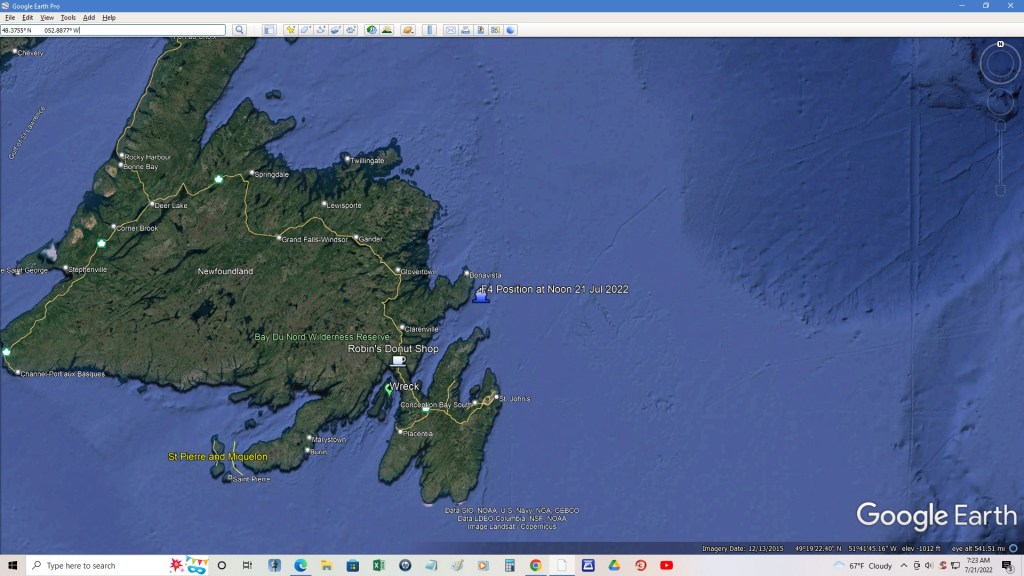This screenshot has width=1024, height=576.
Task: Click the Robin's Donut Shop placemark
Action: pos(398,361)
